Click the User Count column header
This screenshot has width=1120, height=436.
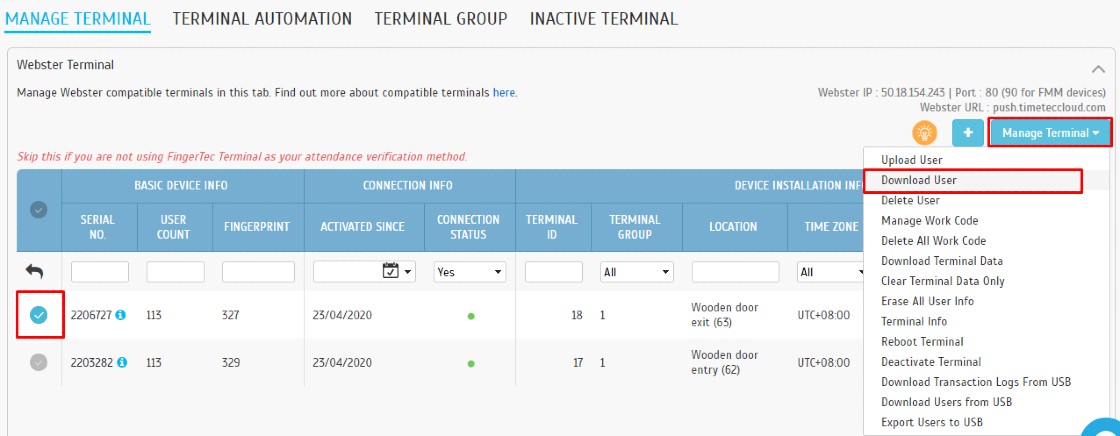click(173, 227)
